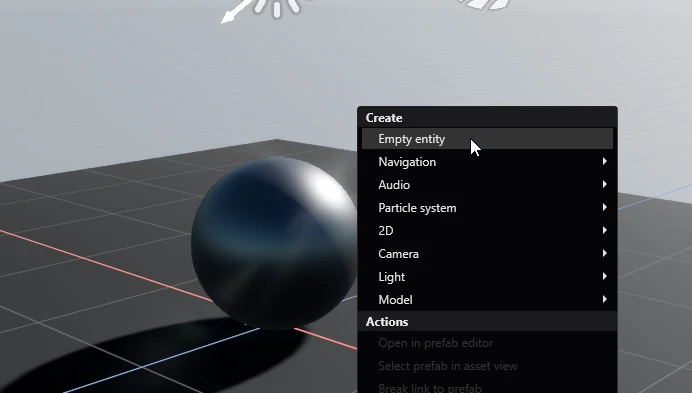Select the dark sphere in the viewport
The image size is (692, 393).
pos(275,243)
